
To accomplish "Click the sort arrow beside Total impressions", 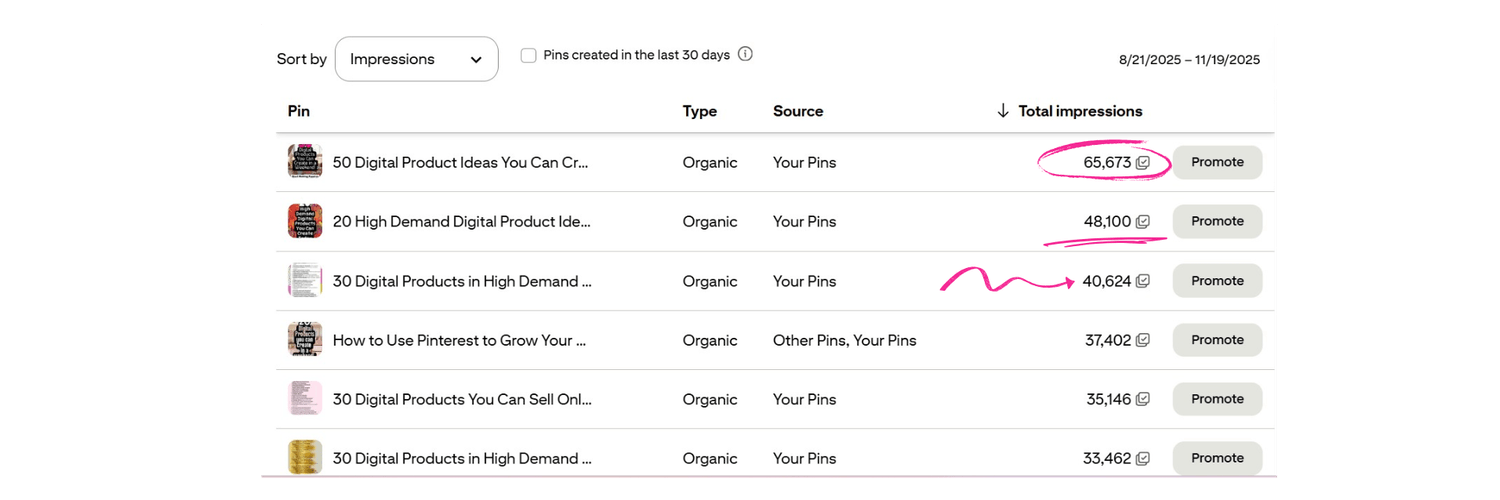I will click(x=1003, y=111).
